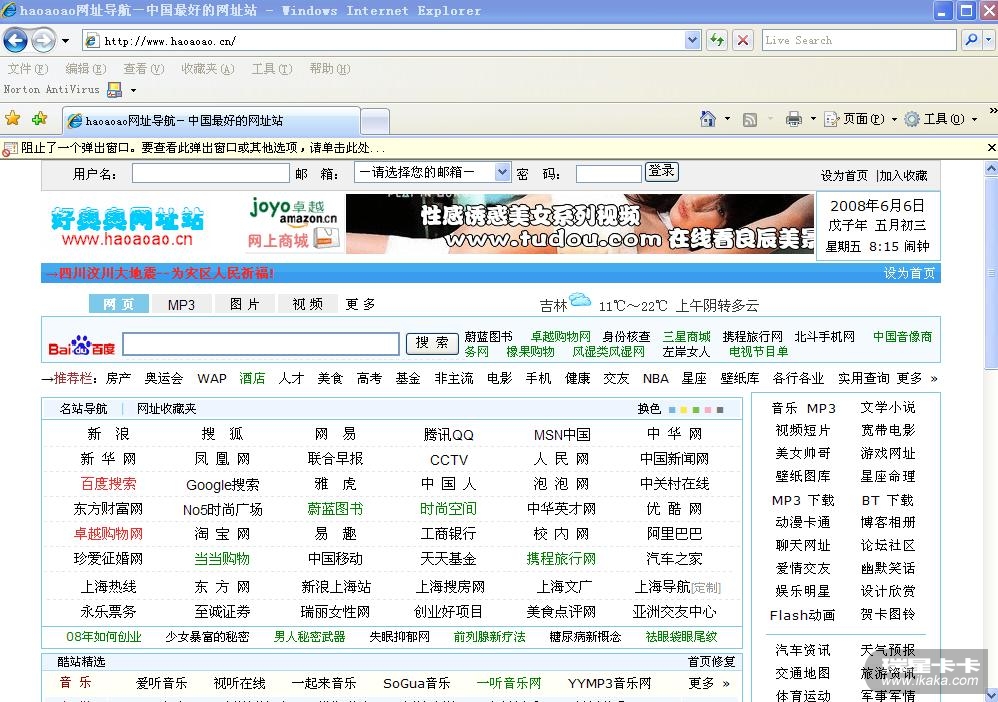Click the RSS feeds toolbar icon
The width and height of the screenshot is (998, 702).
pyautogui.click(x=750, y=119)
